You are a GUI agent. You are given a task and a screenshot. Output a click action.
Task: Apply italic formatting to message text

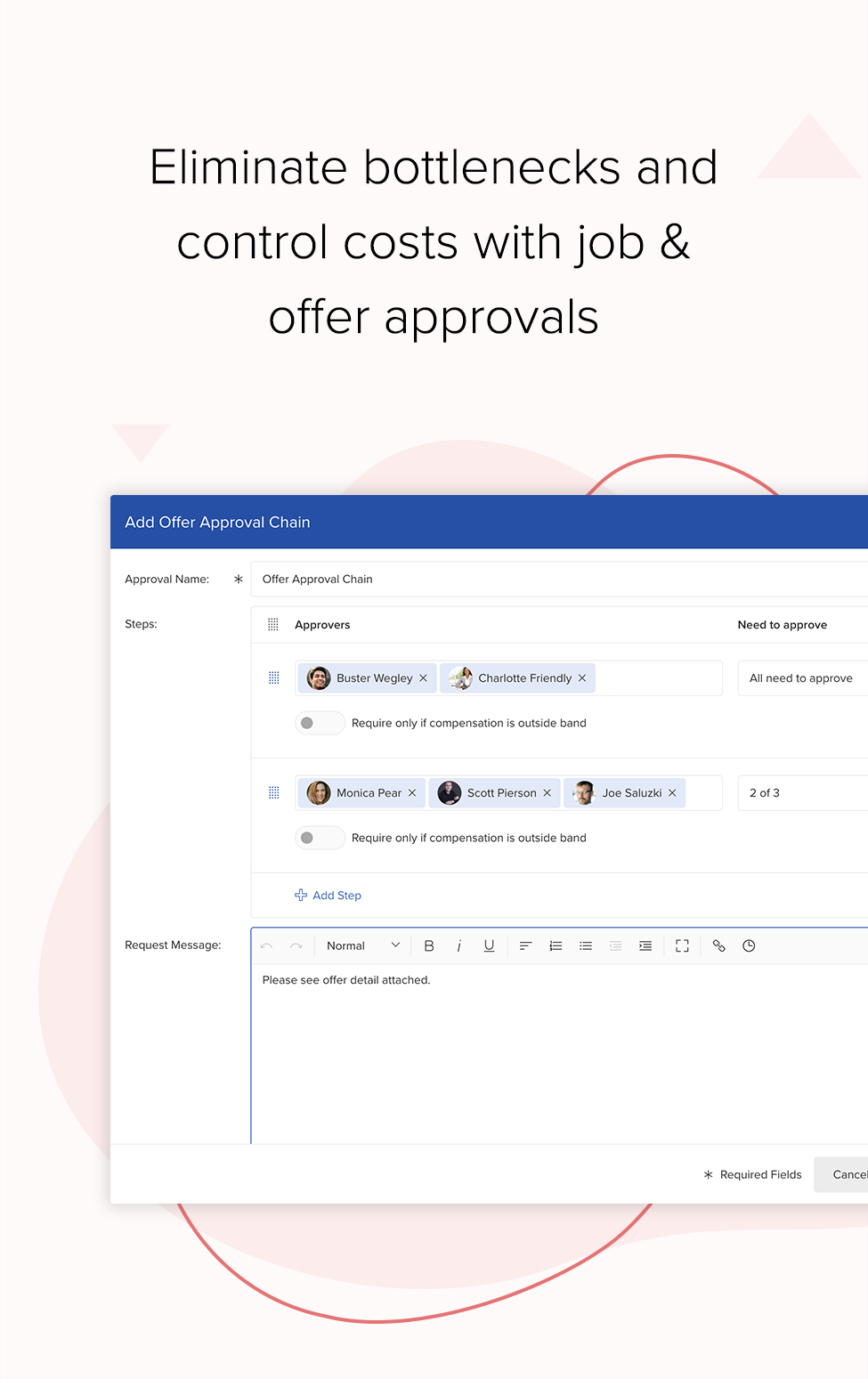(x=458, y=946)
